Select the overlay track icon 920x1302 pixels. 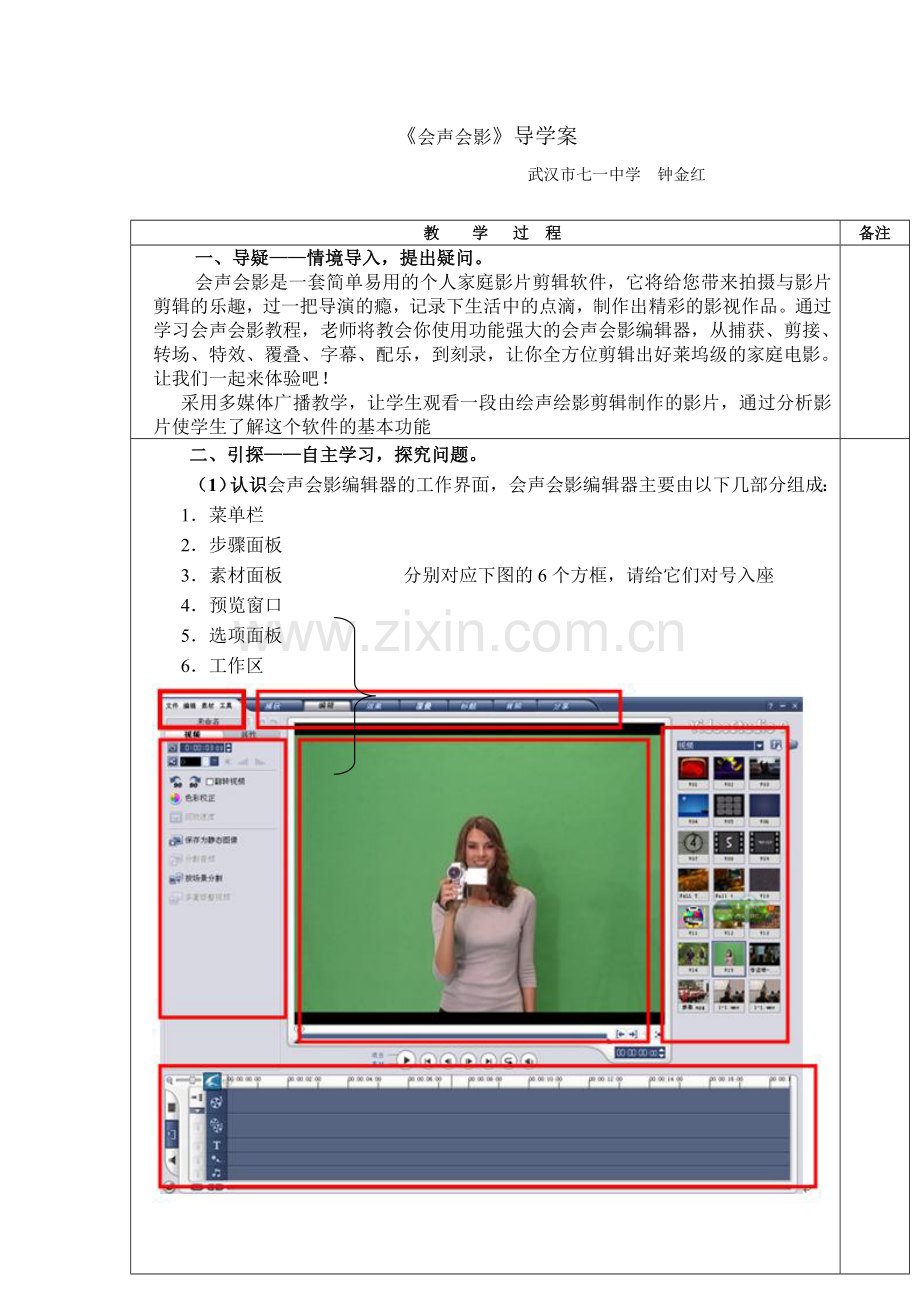coord(216,1124)
